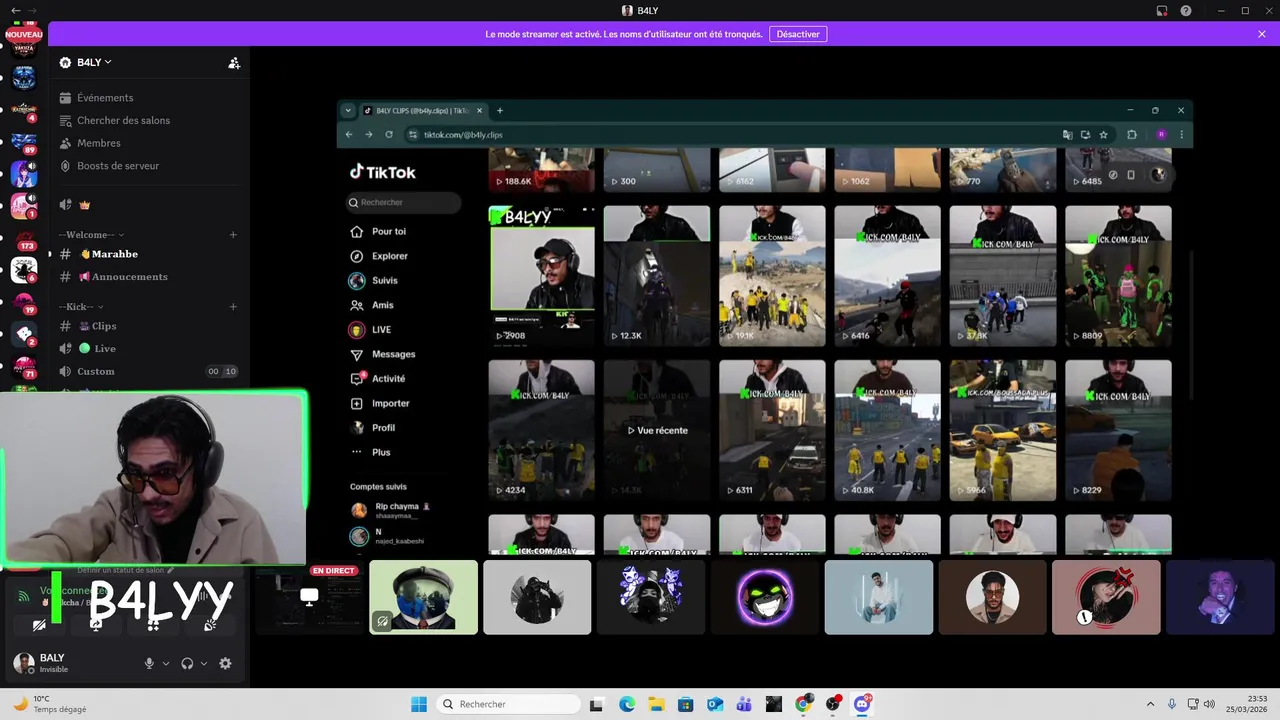Add a channel to --Welcome-- category
The image size is (1280, 720).
tap(233, 235)
